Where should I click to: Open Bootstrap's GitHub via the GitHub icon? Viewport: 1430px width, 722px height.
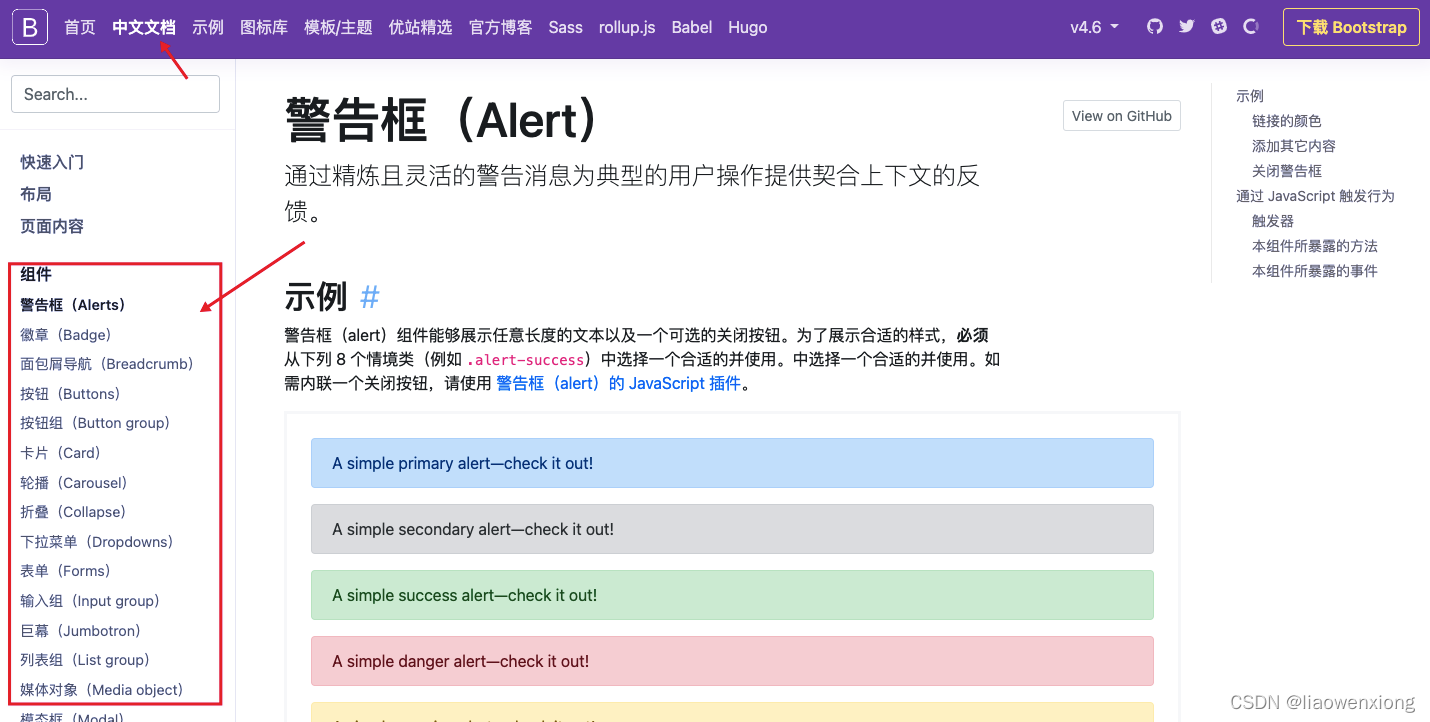click(x=1154, y=26)
